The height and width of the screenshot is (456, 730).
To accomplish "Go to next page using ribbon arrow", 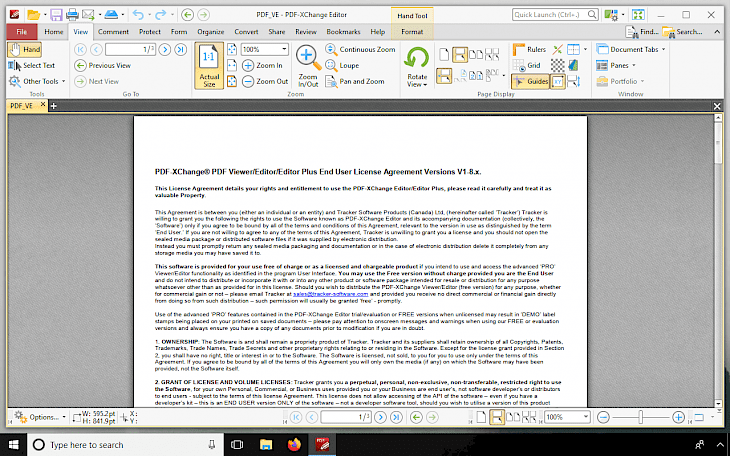I will click(164, 49).
